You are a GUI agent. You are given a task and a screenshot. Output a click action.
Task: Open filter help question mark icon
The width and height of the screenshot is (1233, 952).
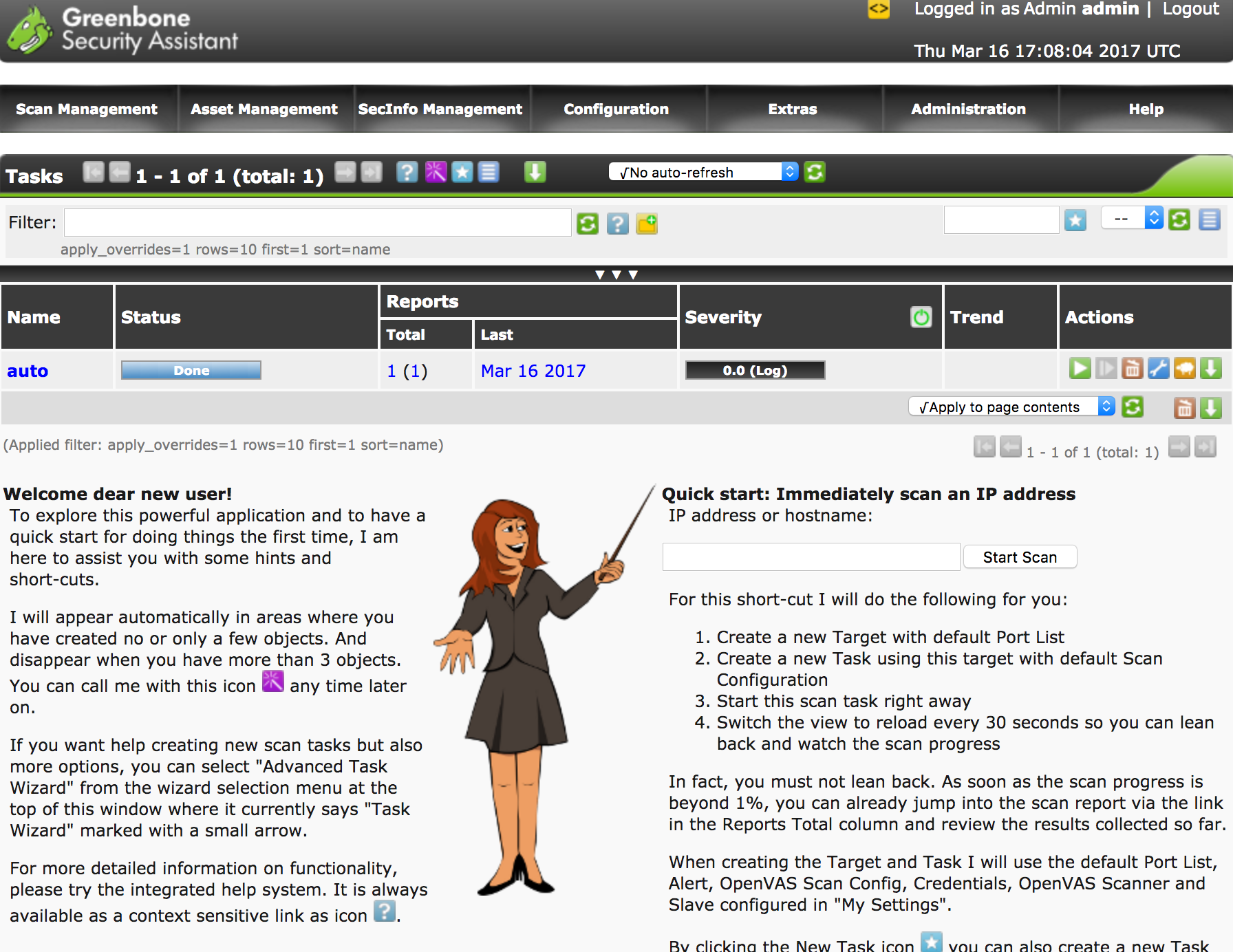click(x=618, y=224)
